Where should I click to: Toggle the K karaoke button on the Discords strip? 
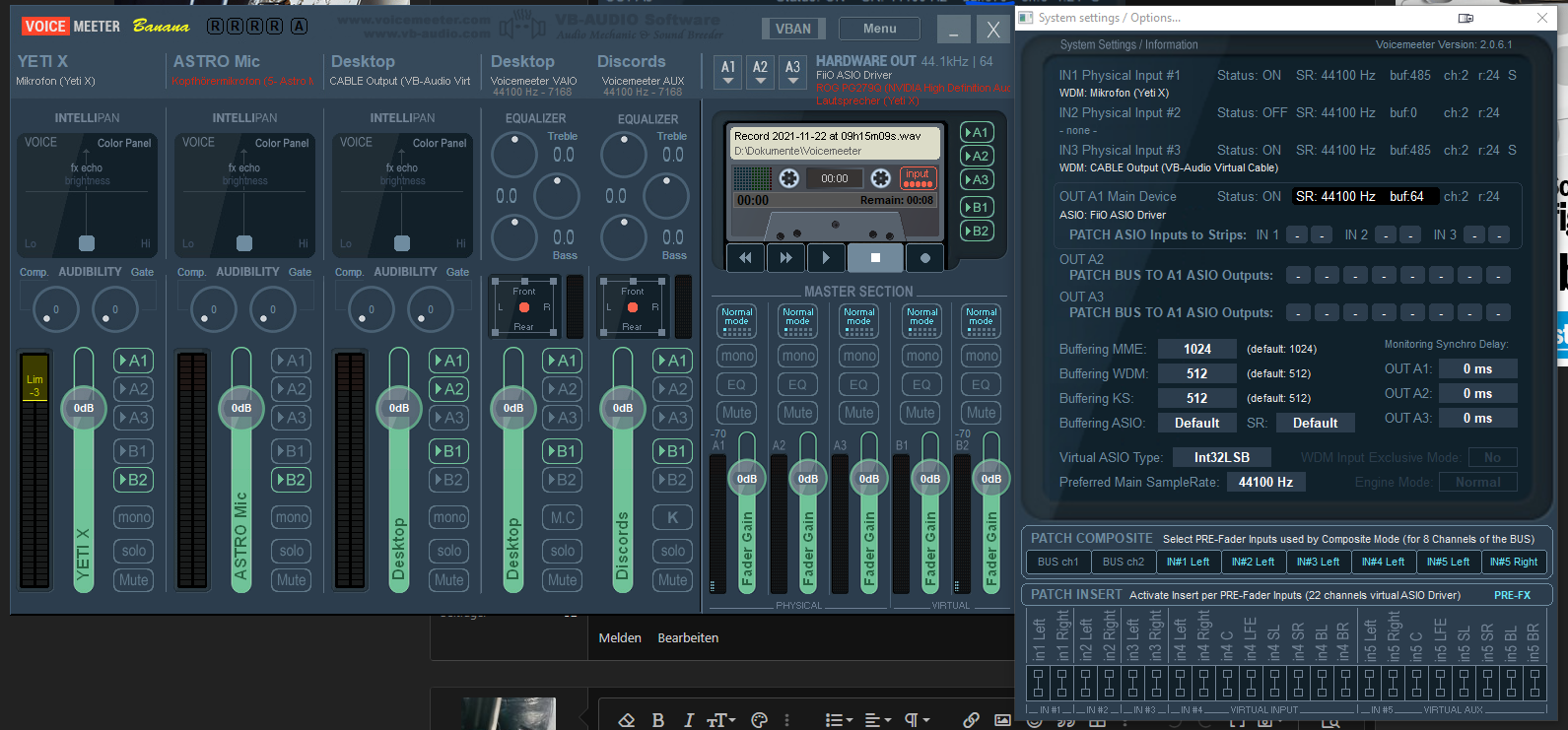pyautogui.click(x=672, y=517)
